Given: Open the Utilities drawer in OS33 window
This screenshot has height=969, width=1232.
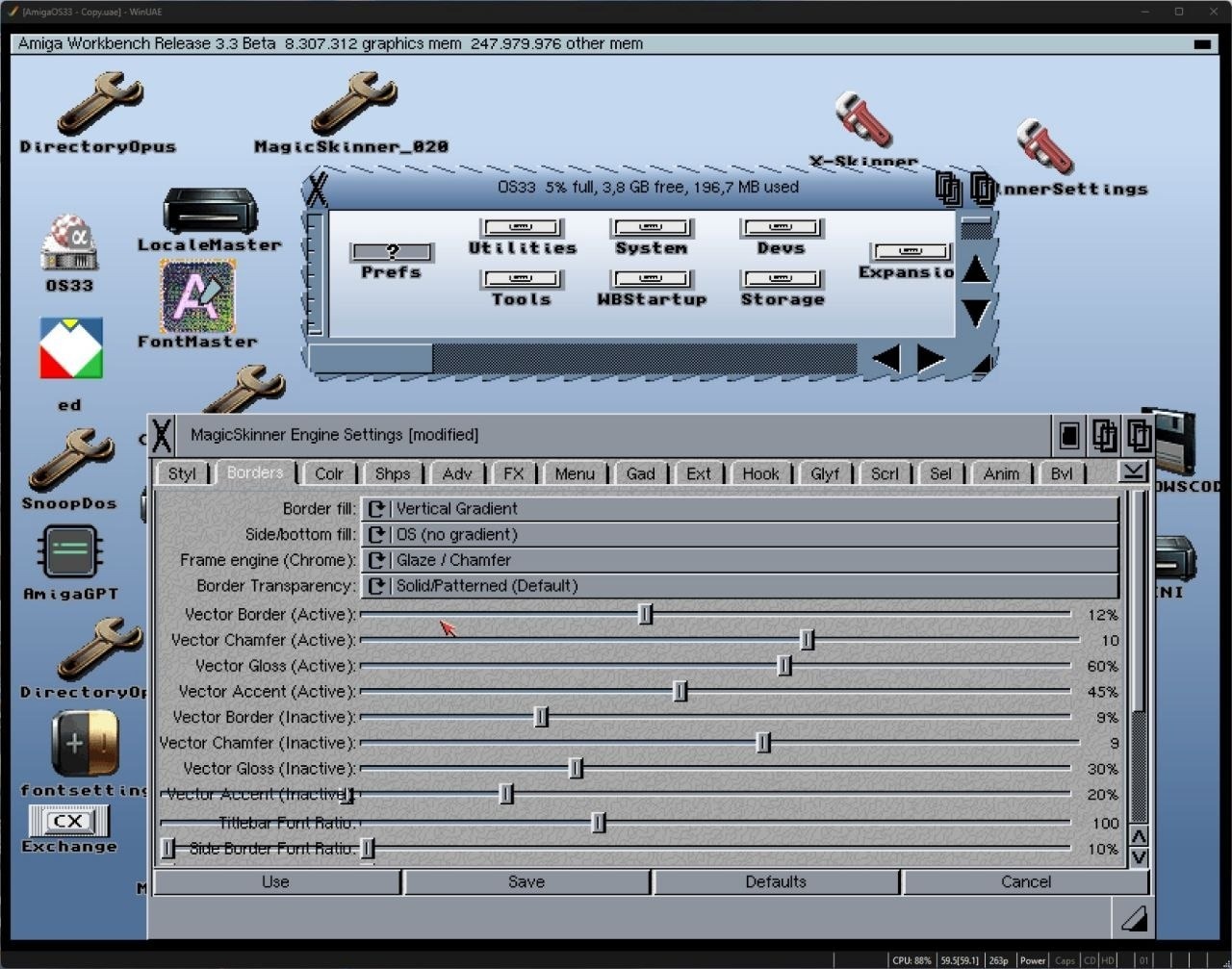Looking at the screenshot, I should [x=522, y=228].
